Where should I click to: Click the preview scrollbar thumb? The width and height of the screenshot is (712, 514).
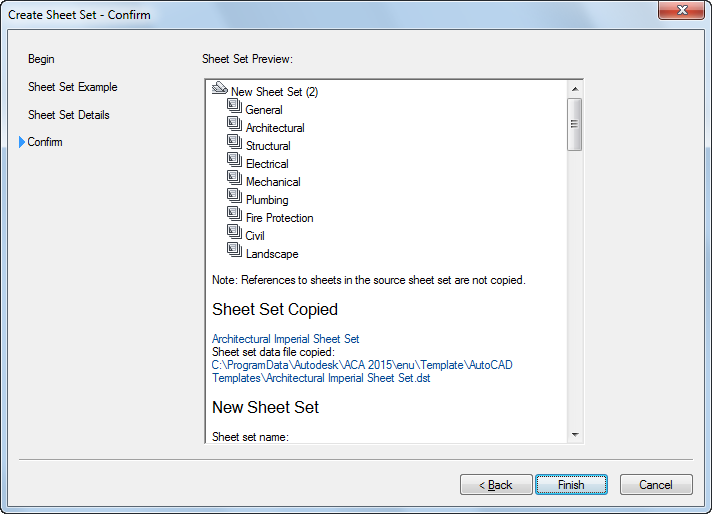575,124
